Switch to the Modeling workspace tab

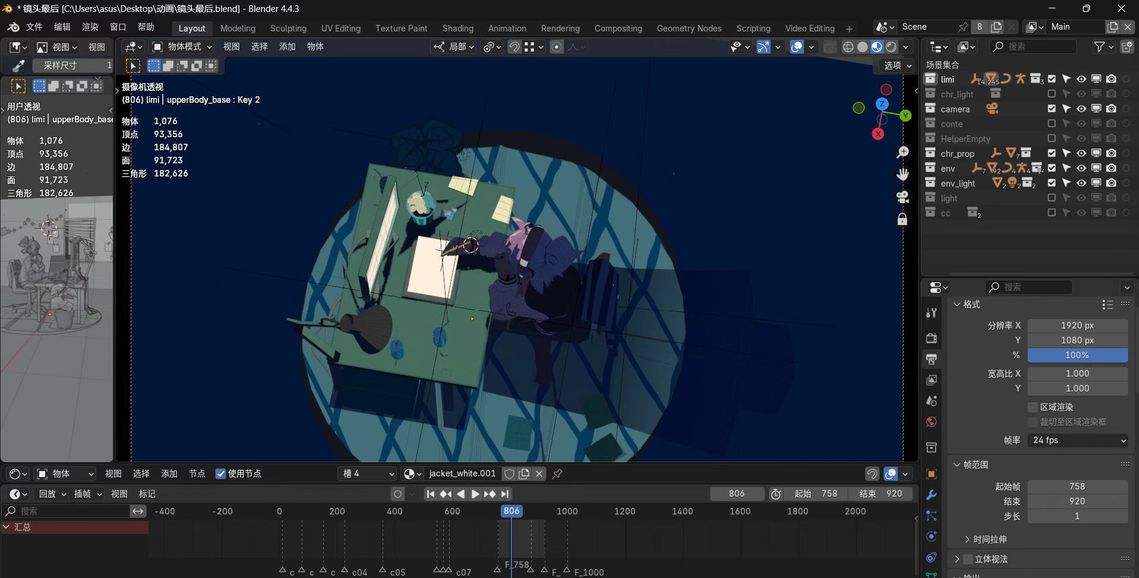coord(238,28)
